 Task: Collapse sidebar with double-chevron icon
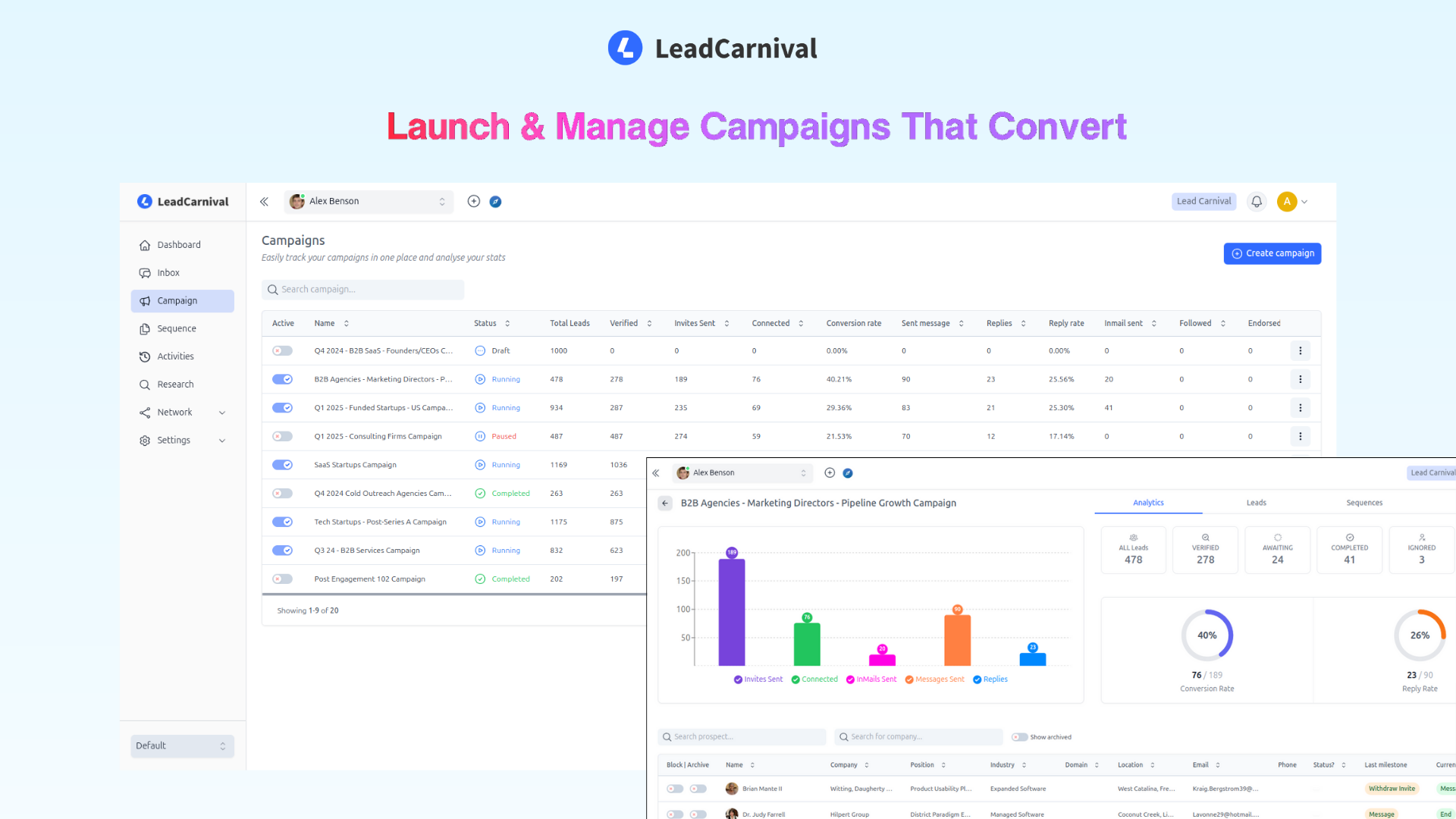click(264, 202)
